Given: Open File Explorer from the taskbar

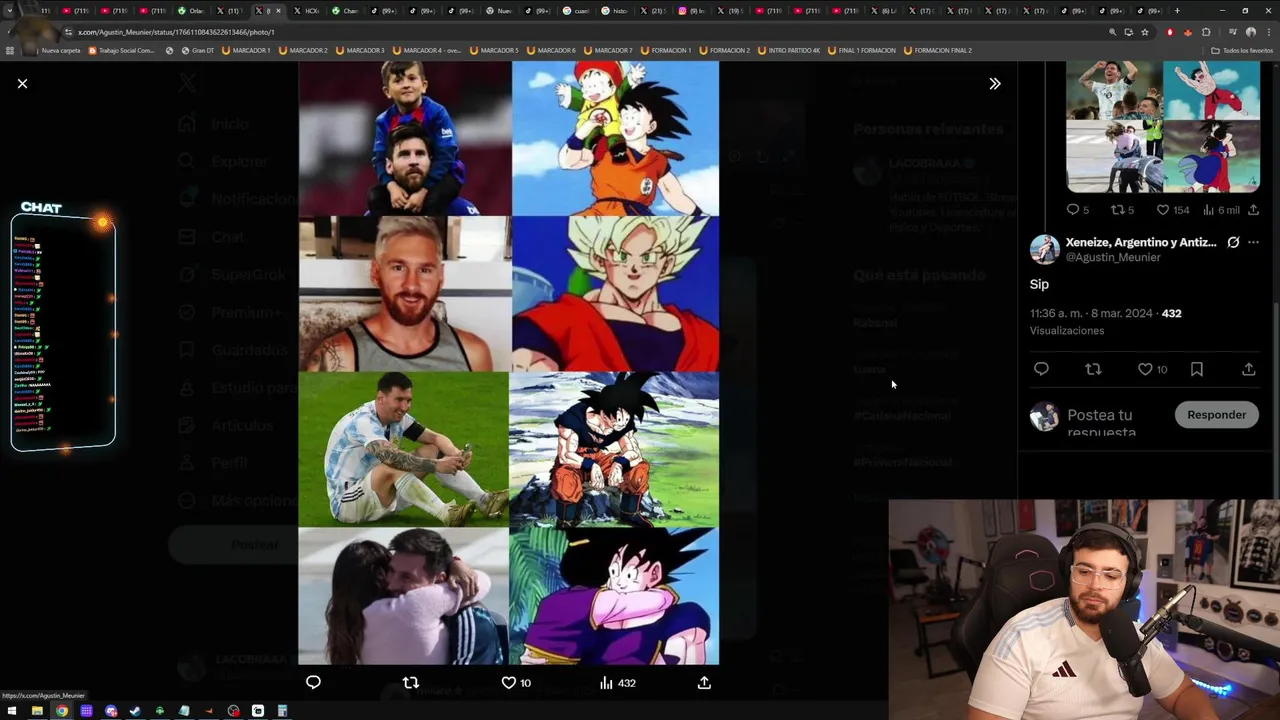Looking at the screenshot, I should click(37, 711).
